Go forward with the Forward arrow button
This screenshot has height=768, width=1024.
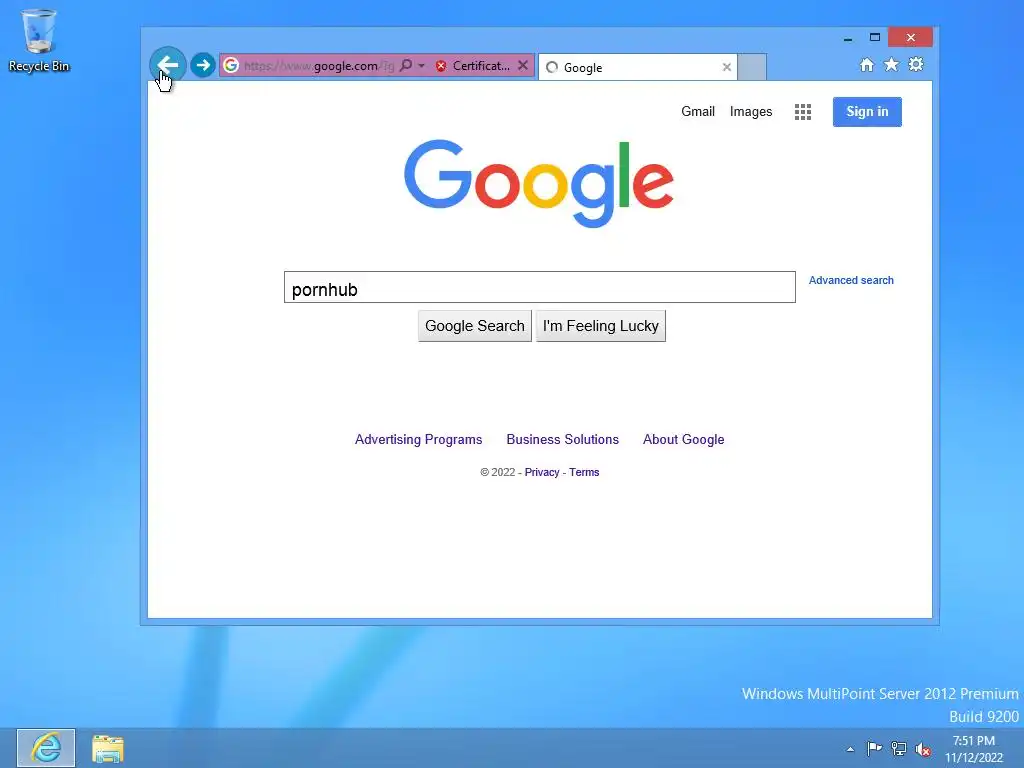203,65
